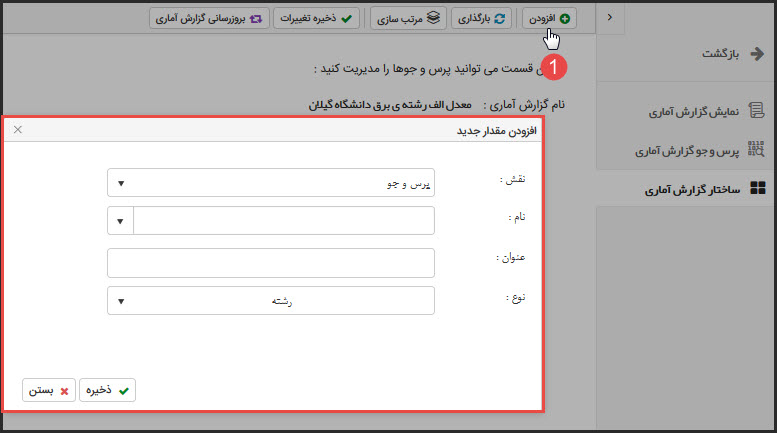Open the نقش dropdown showing پرس و جو
The width and height of the screenshot is (777, 433).
coord(270,183)
